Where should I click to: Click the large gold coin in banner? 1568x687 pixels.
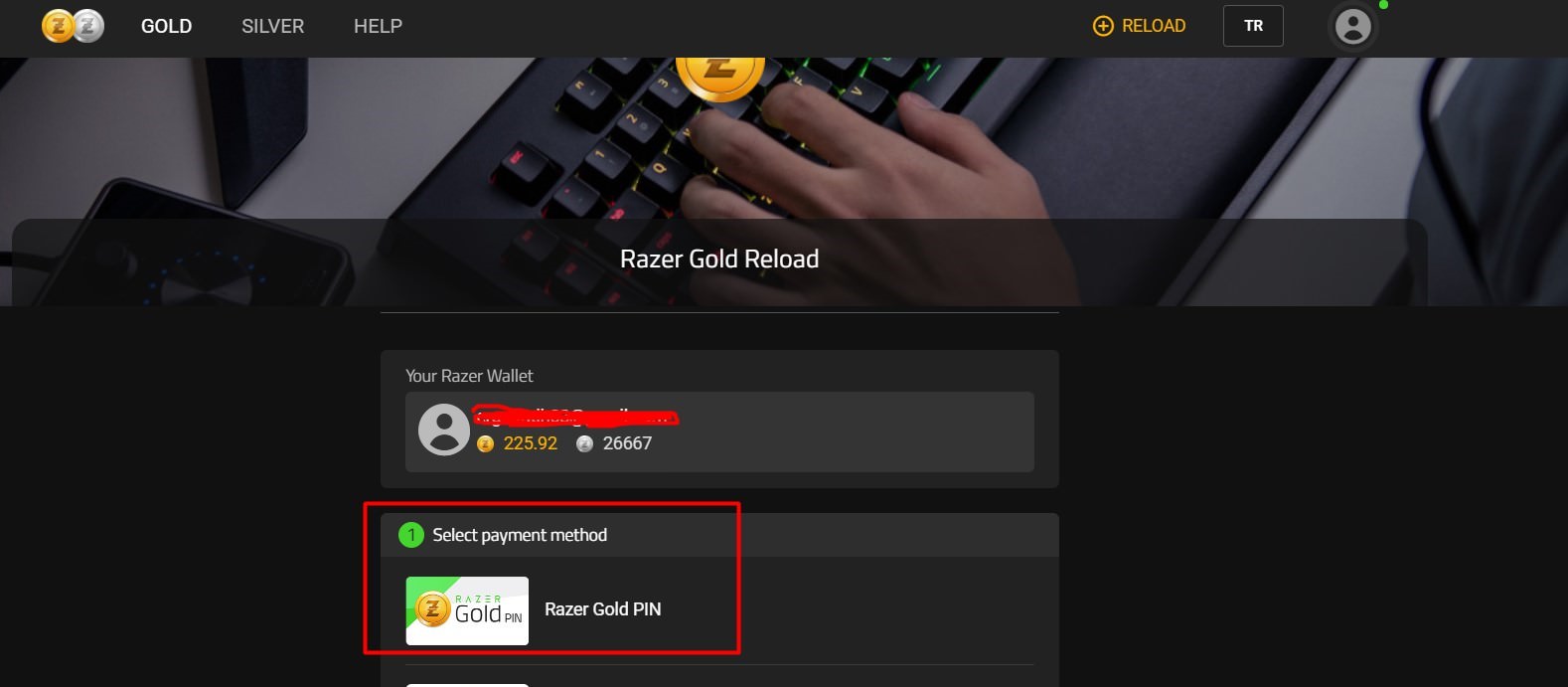[719, 75]
